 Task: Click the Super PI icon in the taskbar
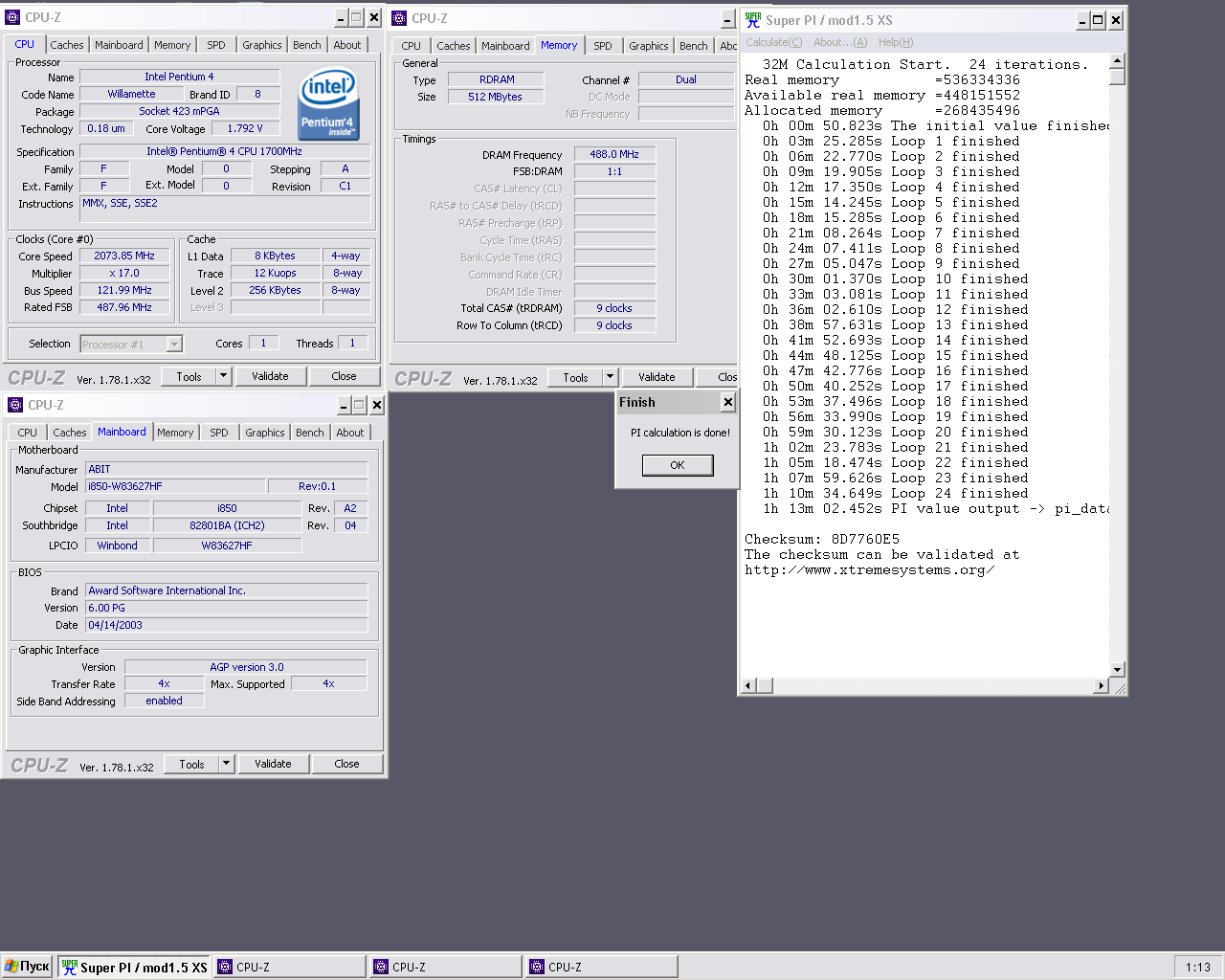pos(69,968)
